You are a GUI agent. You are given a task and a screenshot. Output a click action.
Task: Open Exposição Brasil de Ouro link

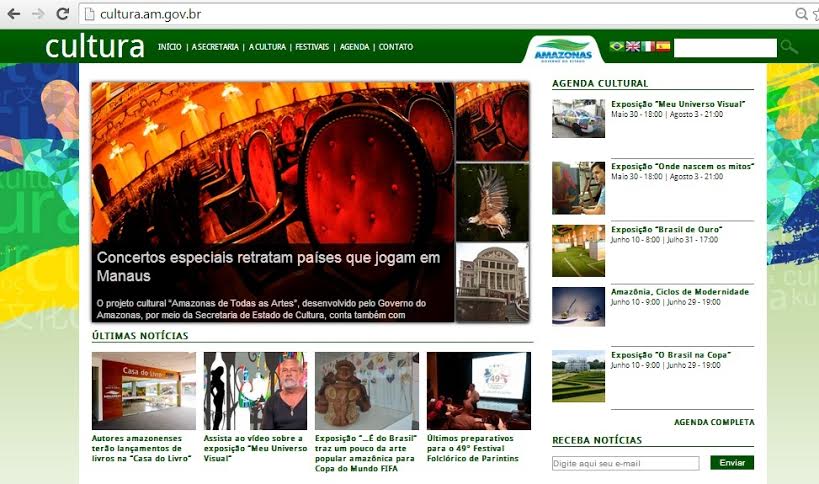tap(666, 229)
